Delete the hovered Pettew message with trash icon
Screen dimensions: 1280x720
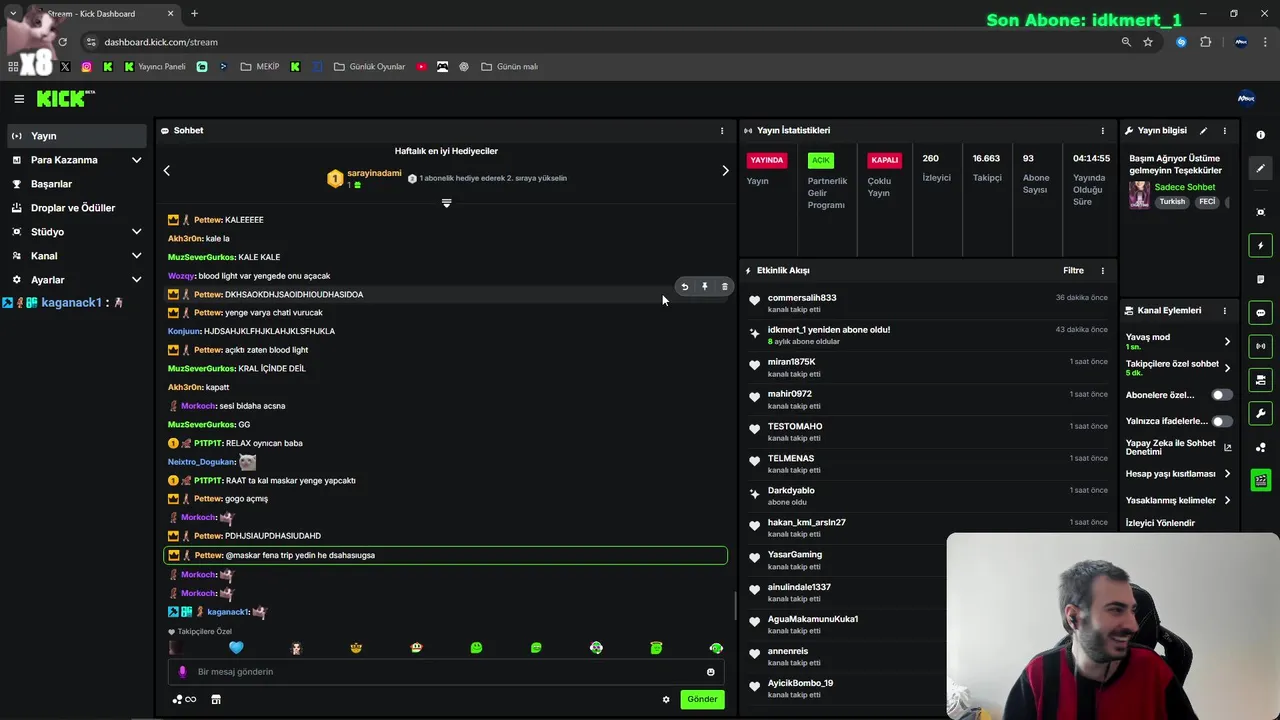click(x=725, y=287)
